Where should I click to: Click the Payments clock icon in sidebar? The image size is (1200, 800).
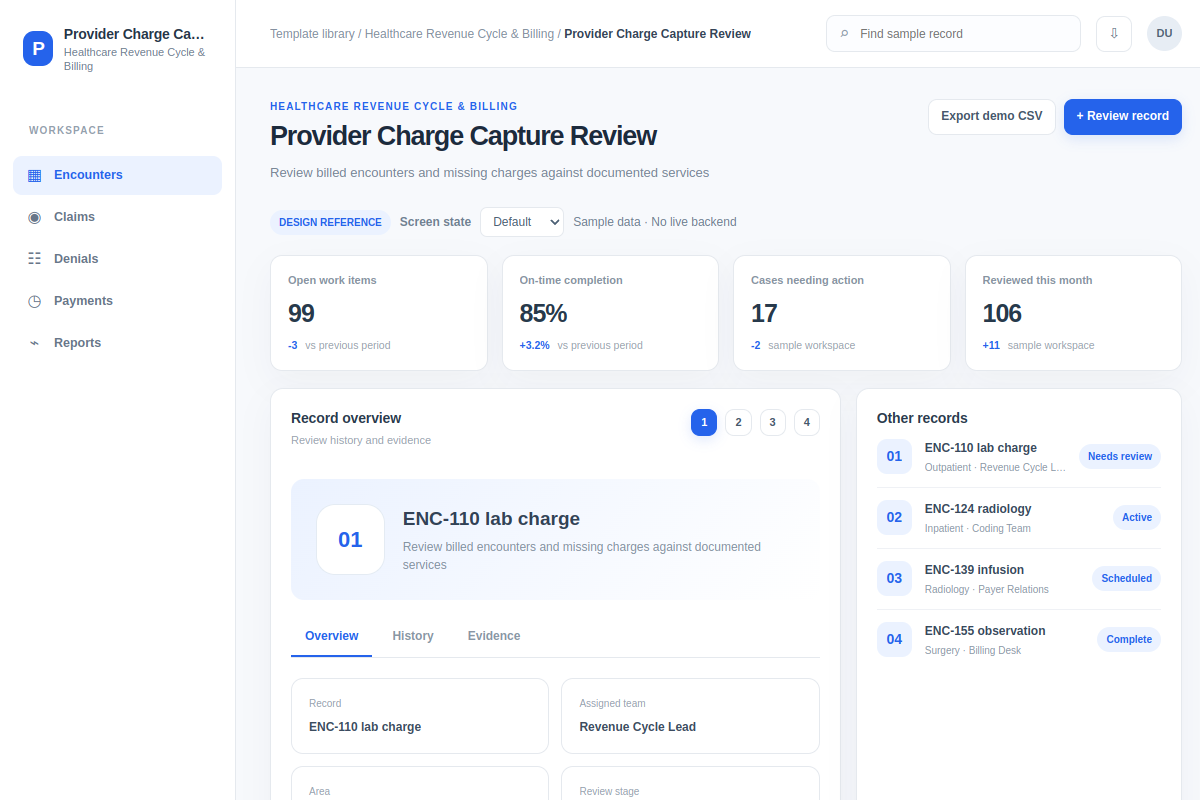pos(35,301)
